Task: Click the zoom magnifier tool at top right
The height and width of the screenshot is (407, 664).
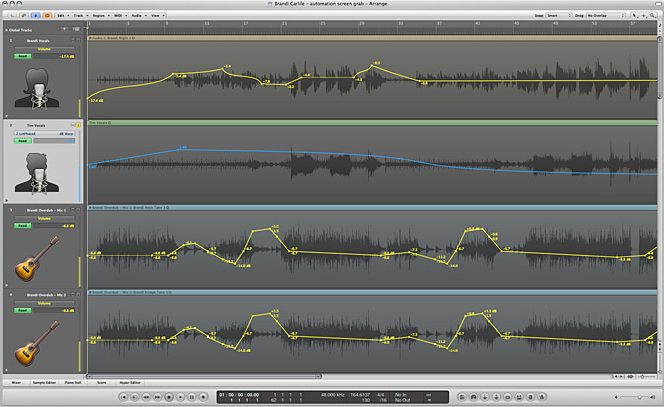Action: [x=651, y=17]
